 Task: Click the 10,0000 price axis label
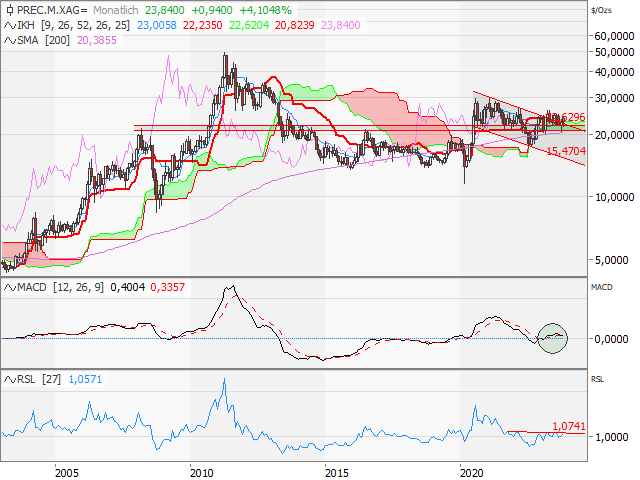coord(614,197)
